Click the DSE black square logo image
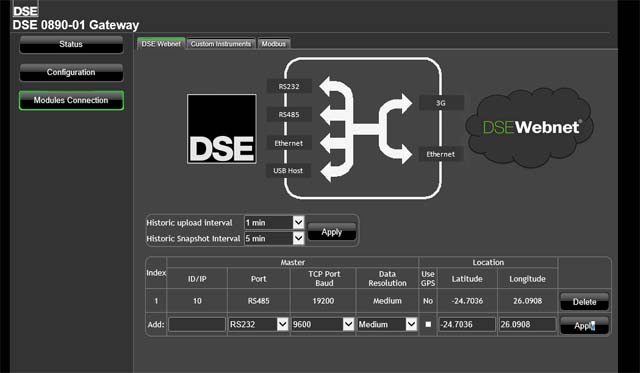 (x=222, y=129)
